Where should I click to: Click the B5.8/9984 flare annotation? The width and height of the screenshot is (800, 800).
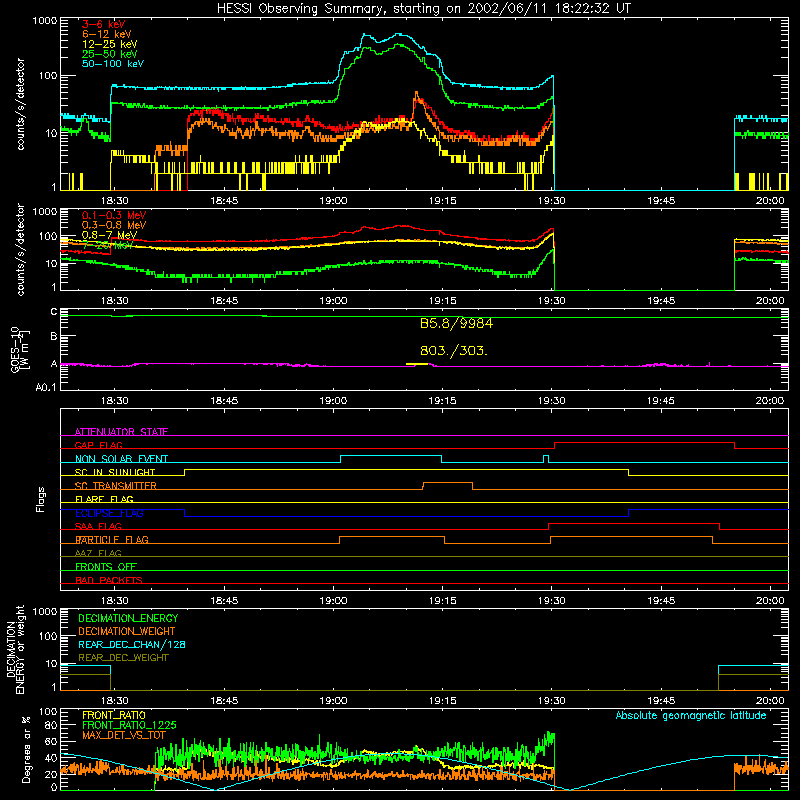click(x=457, y=323)
